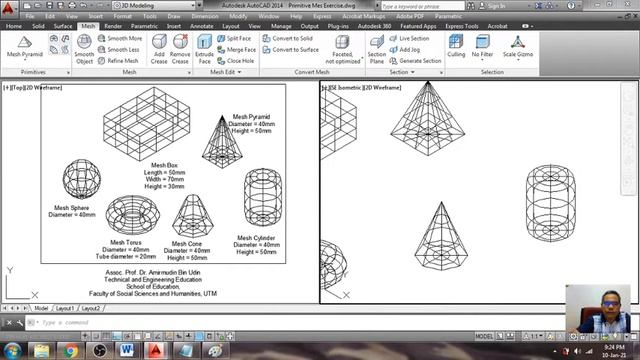Click Sign In in the title bar
Screen dimensions: 640x360
click(x=496, y=6)
